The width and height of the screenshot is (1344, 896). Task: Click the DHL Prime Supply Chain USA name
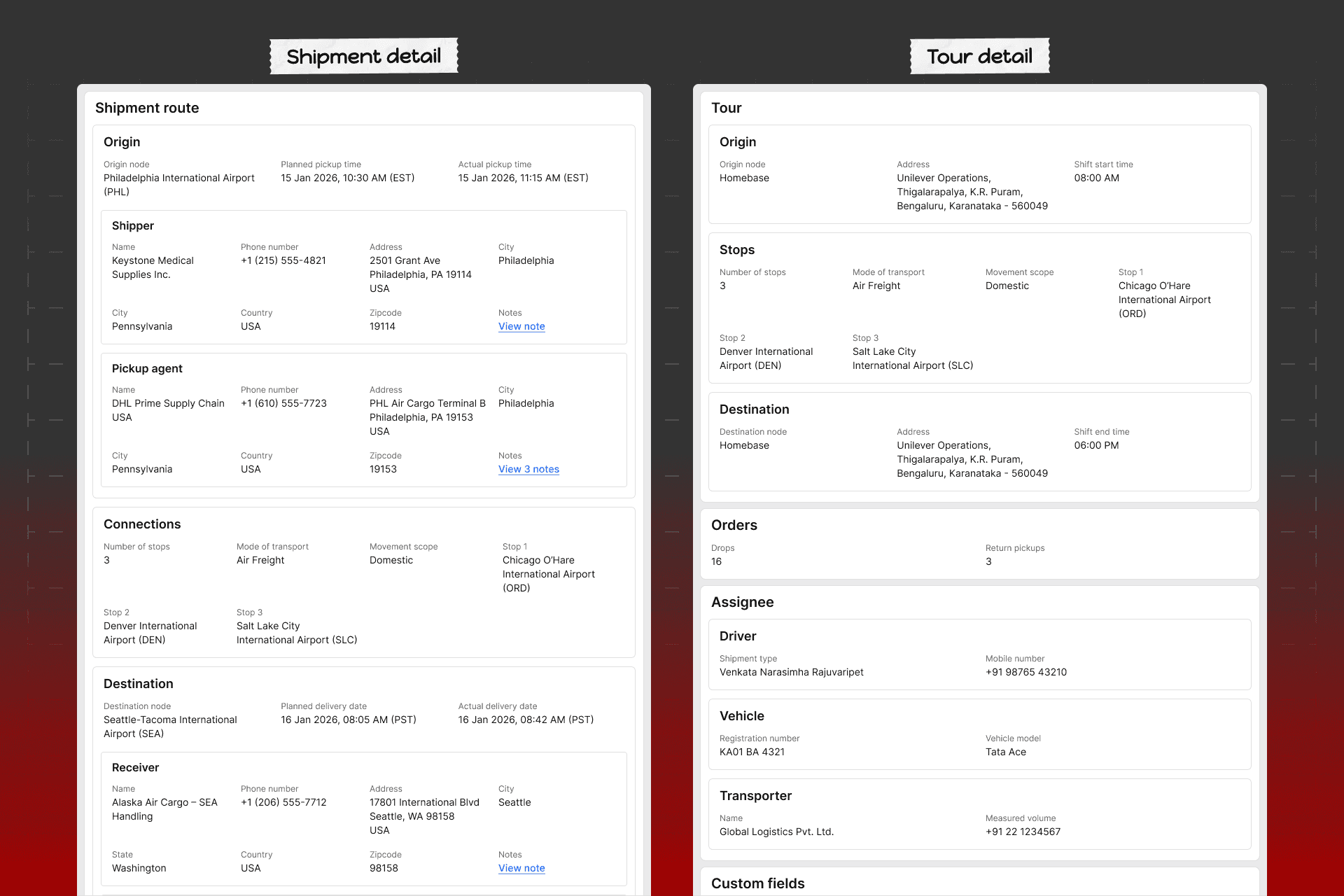tap(168, 410)
